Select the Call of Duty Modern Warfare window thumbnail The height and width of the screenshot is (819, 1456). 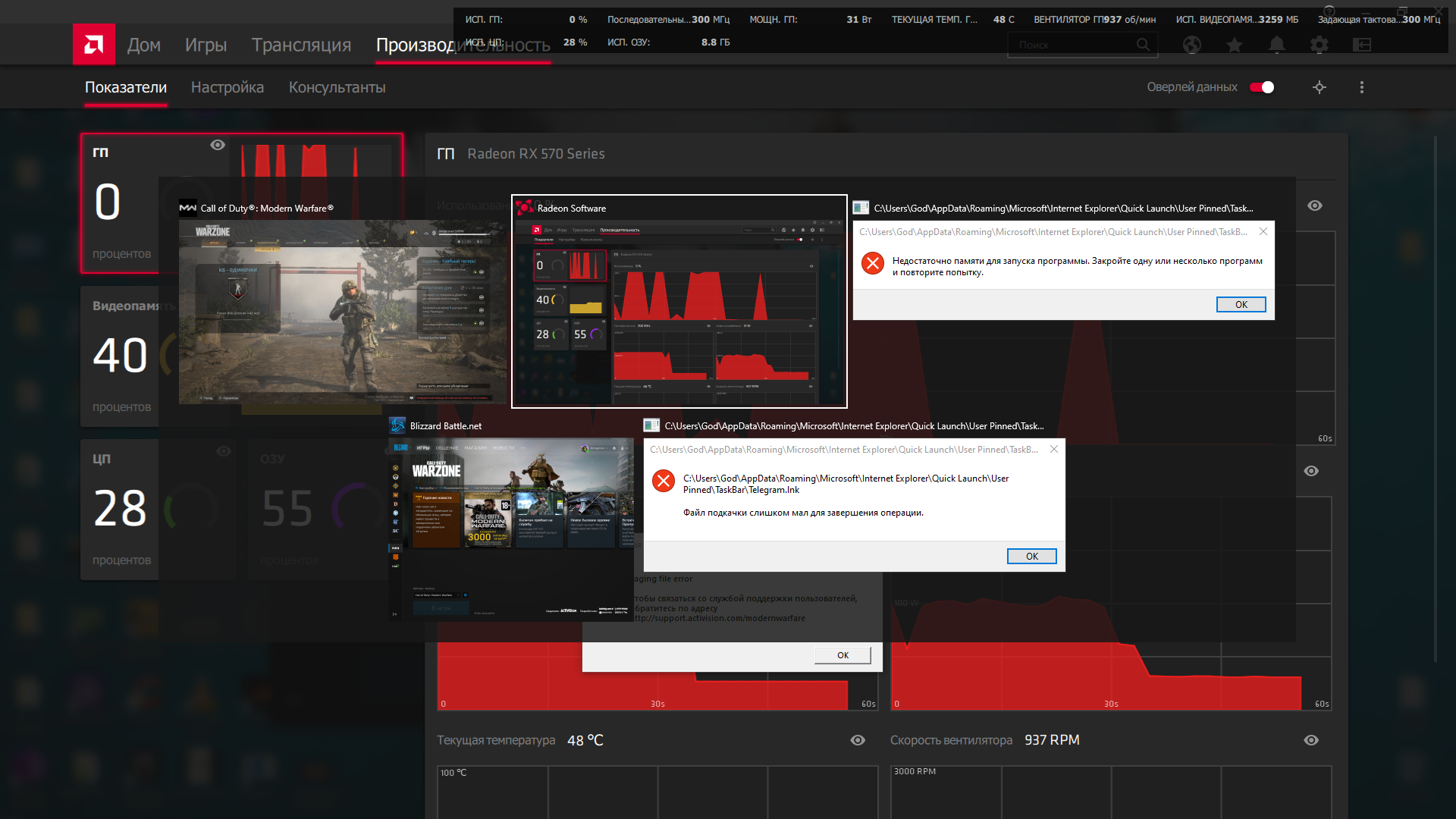point(343,312)
